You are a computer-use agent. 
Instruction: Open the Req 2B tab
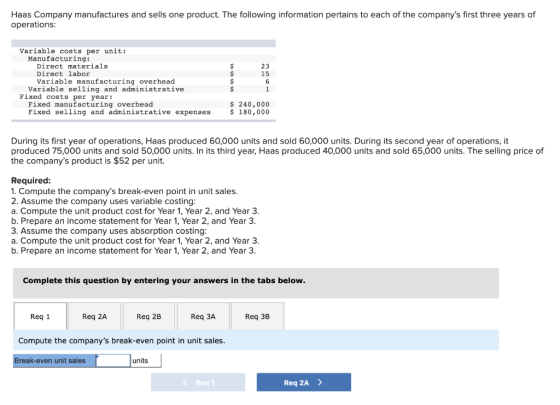point(149,316)
